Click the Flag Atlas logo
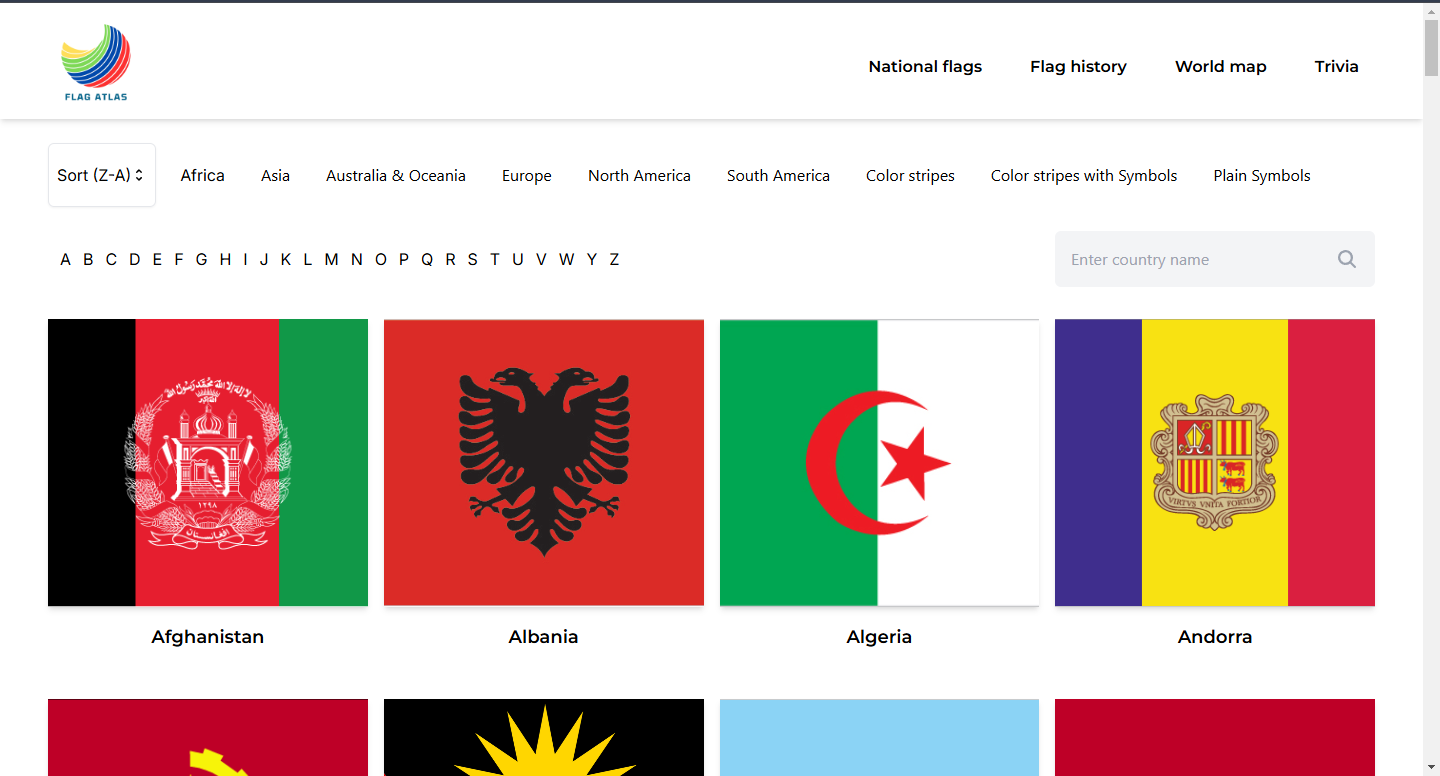The width and height of the screenshot is (1440, 776). 96,63
